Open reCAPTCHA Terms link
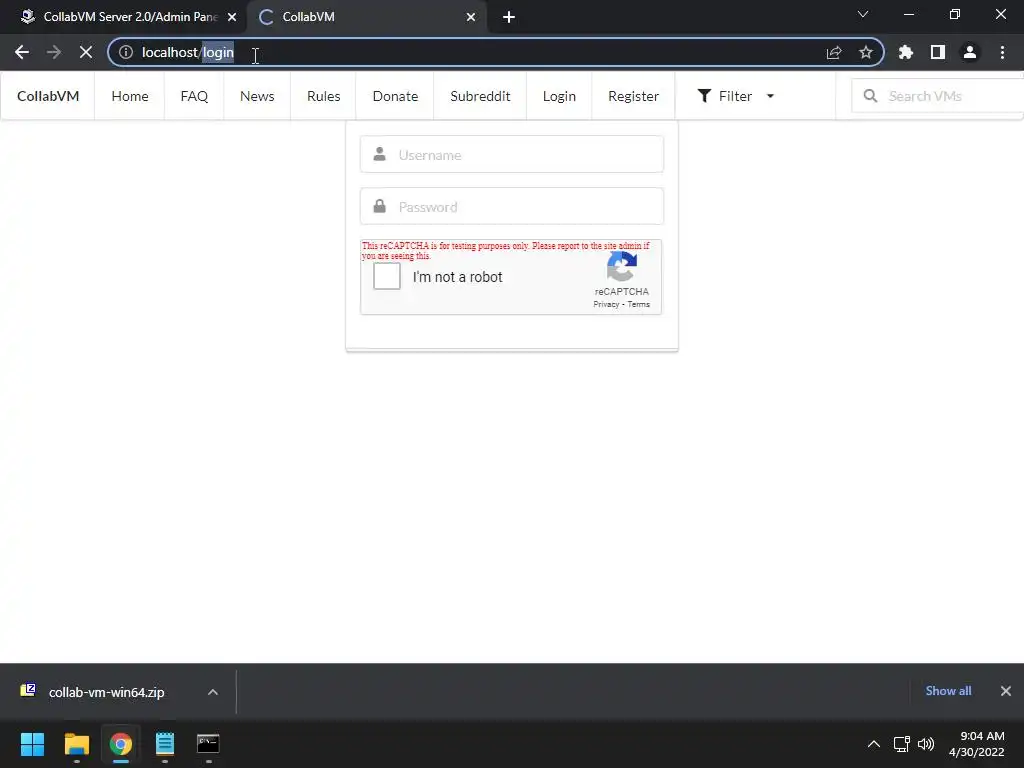 coord(639,304)
